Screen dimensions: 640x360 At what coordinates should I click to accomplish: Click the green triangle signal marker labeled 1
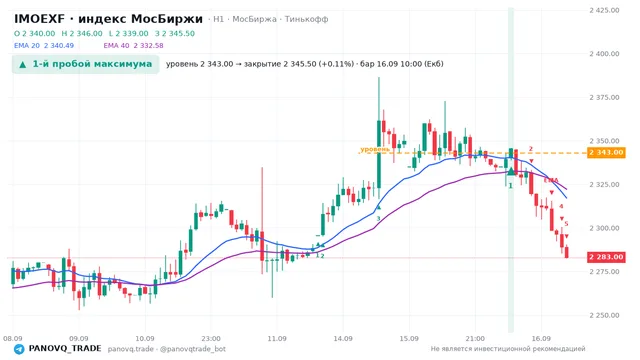[511, 171]
